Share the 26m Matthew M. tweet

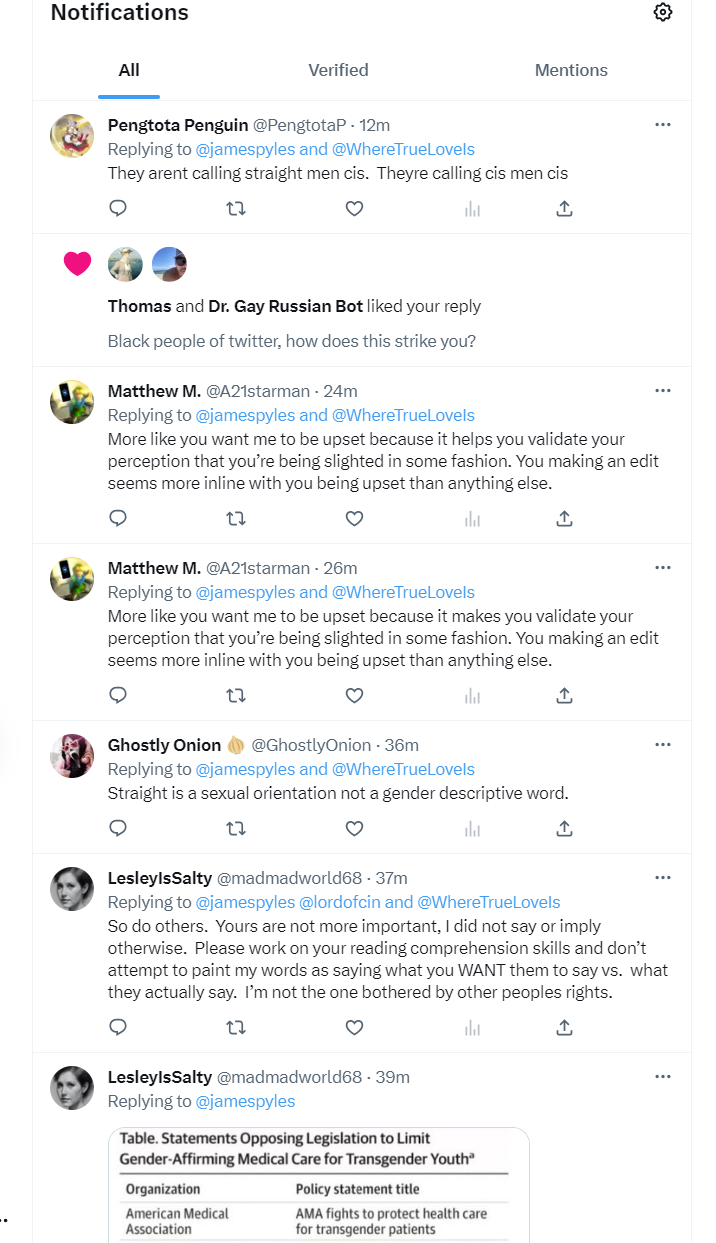coord(564,695)
